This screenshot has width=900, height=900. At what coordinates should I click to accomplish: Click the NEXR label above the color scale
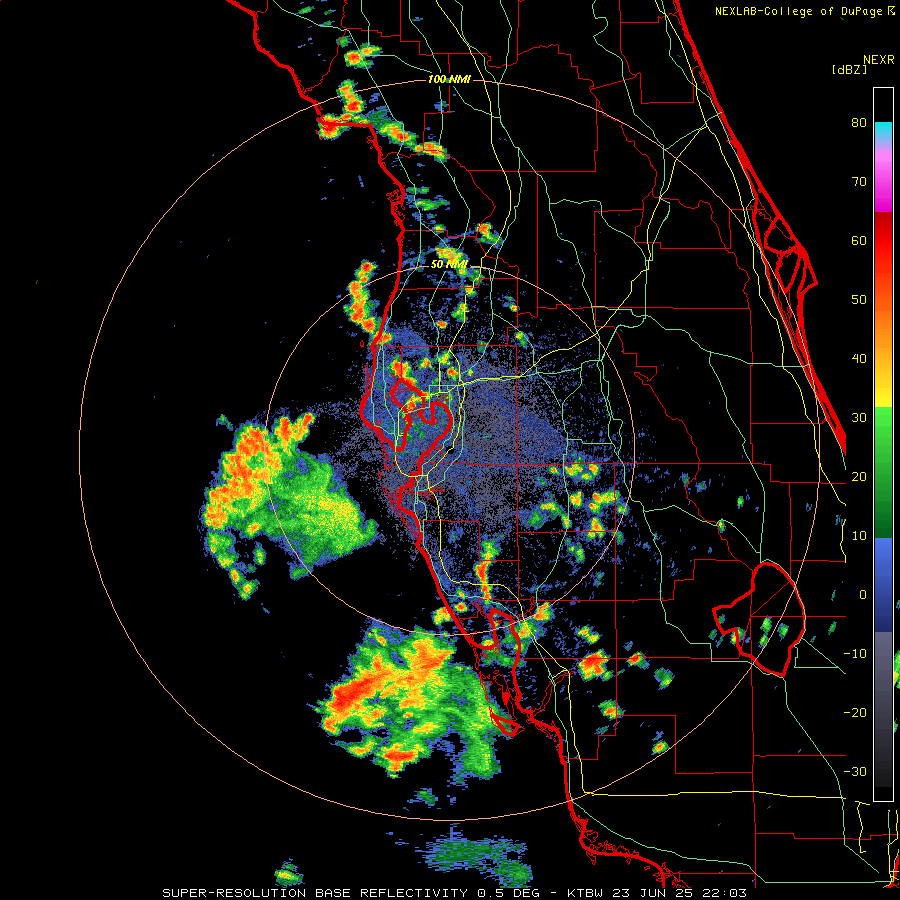(x=879, y=60)
